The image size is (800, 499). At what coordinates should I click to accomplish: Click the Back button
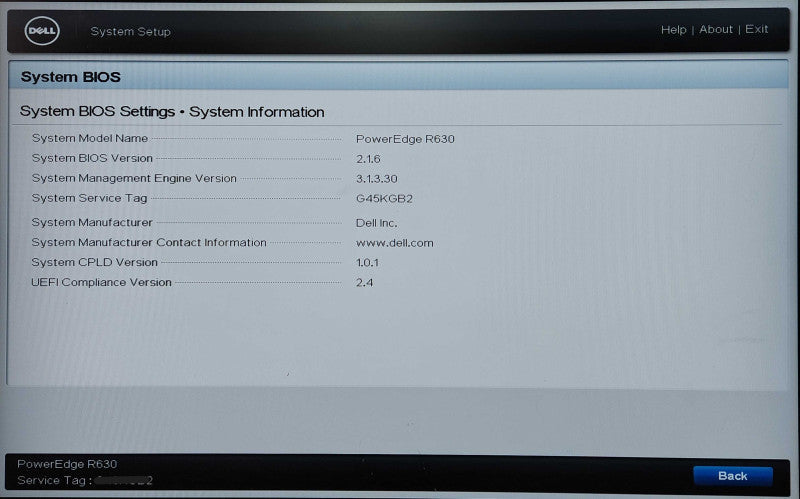(x=733, y=476)
